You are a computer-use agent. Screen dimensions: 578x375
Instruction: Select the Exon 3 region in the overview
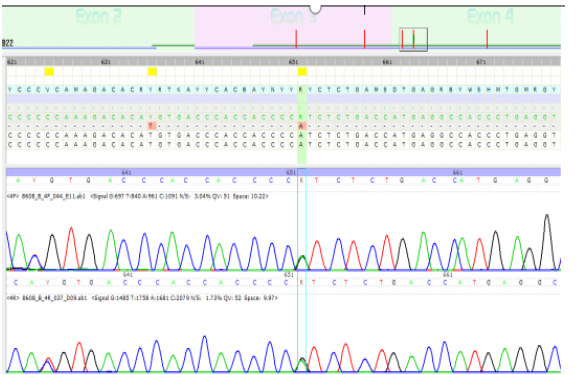[x=293, y=27]
